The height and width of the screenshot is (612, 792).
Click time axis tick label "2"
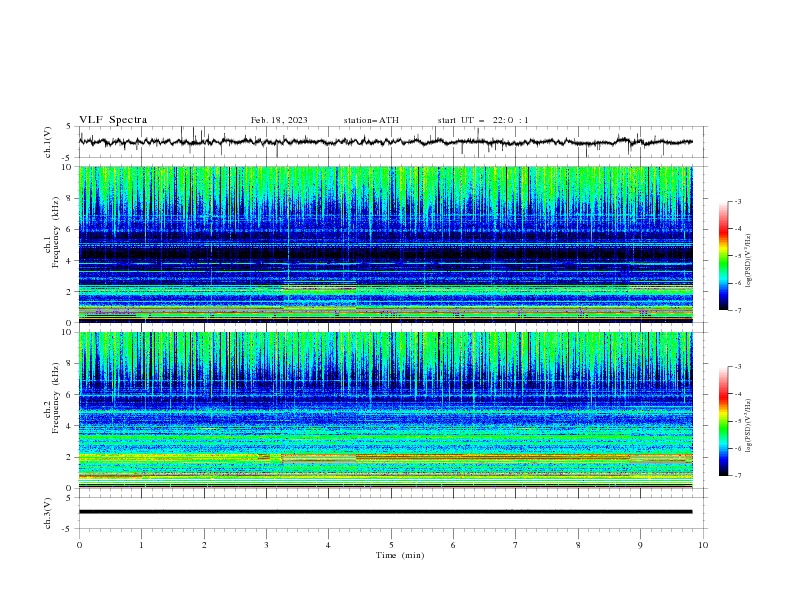(x=204, y=545)
